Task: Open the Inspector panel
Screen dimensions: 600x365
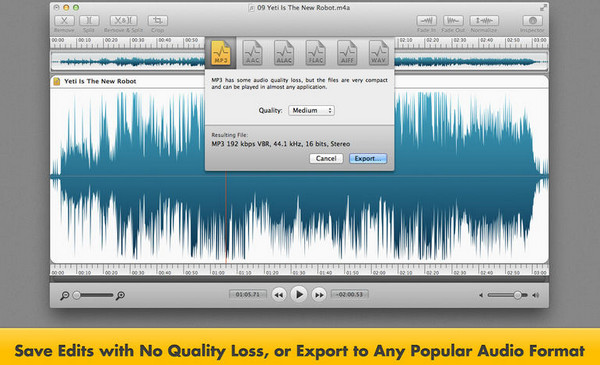Action: click(532, 21)
